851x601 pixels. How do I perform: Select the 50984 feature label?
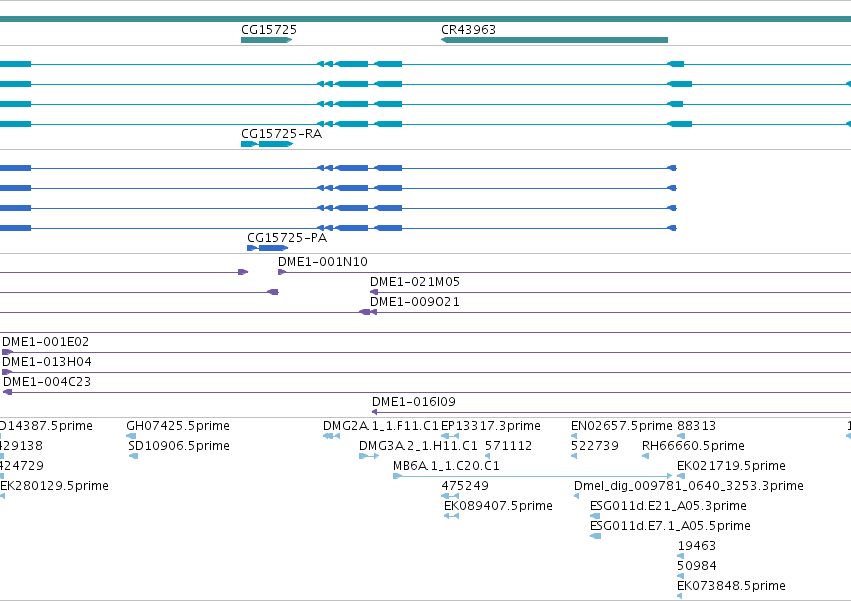696,566
